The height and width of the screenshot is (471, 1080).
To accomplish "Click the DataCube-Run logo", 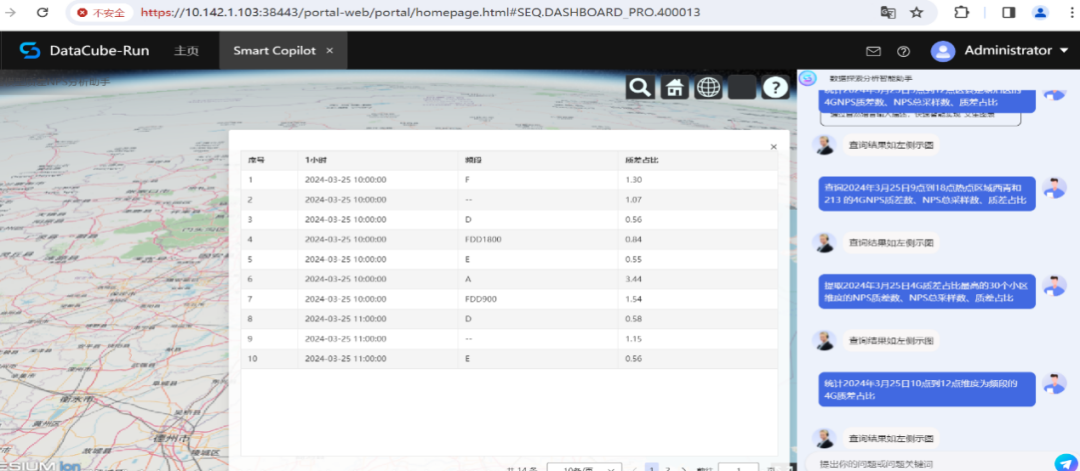I will point(84,51).
